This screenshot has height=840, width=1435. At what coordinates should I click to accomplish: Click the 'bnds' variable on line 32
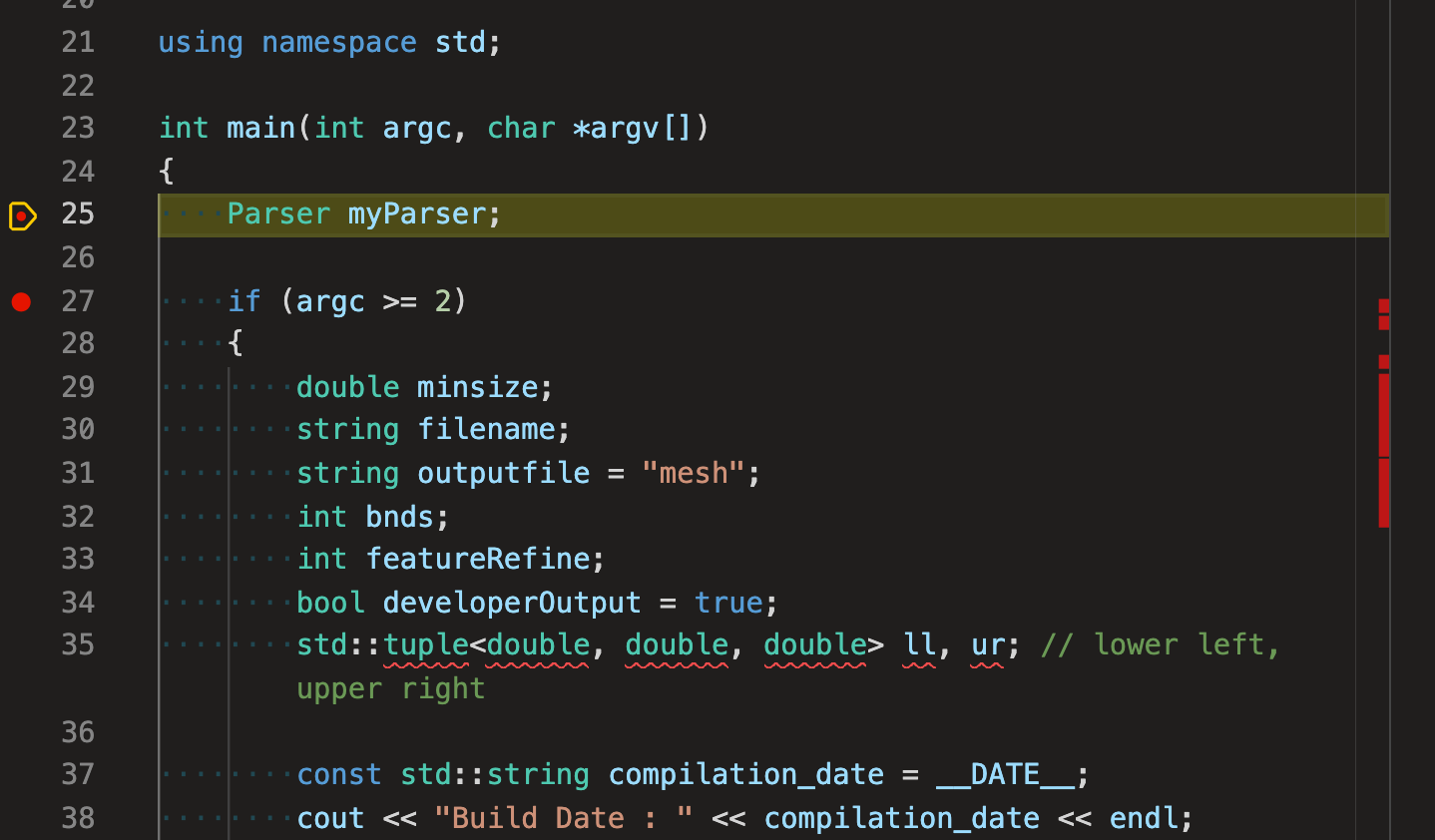399,517
